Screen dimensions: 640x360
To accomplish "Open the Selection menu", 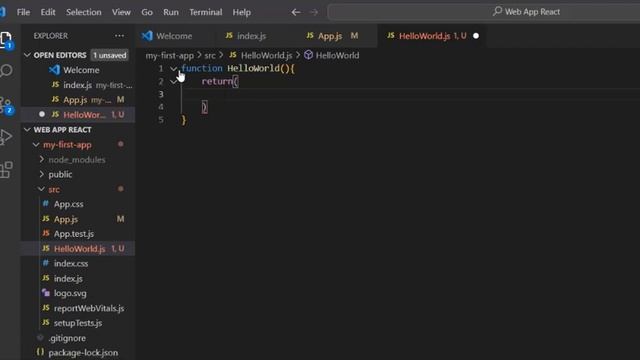I will [x=84, y=12].
